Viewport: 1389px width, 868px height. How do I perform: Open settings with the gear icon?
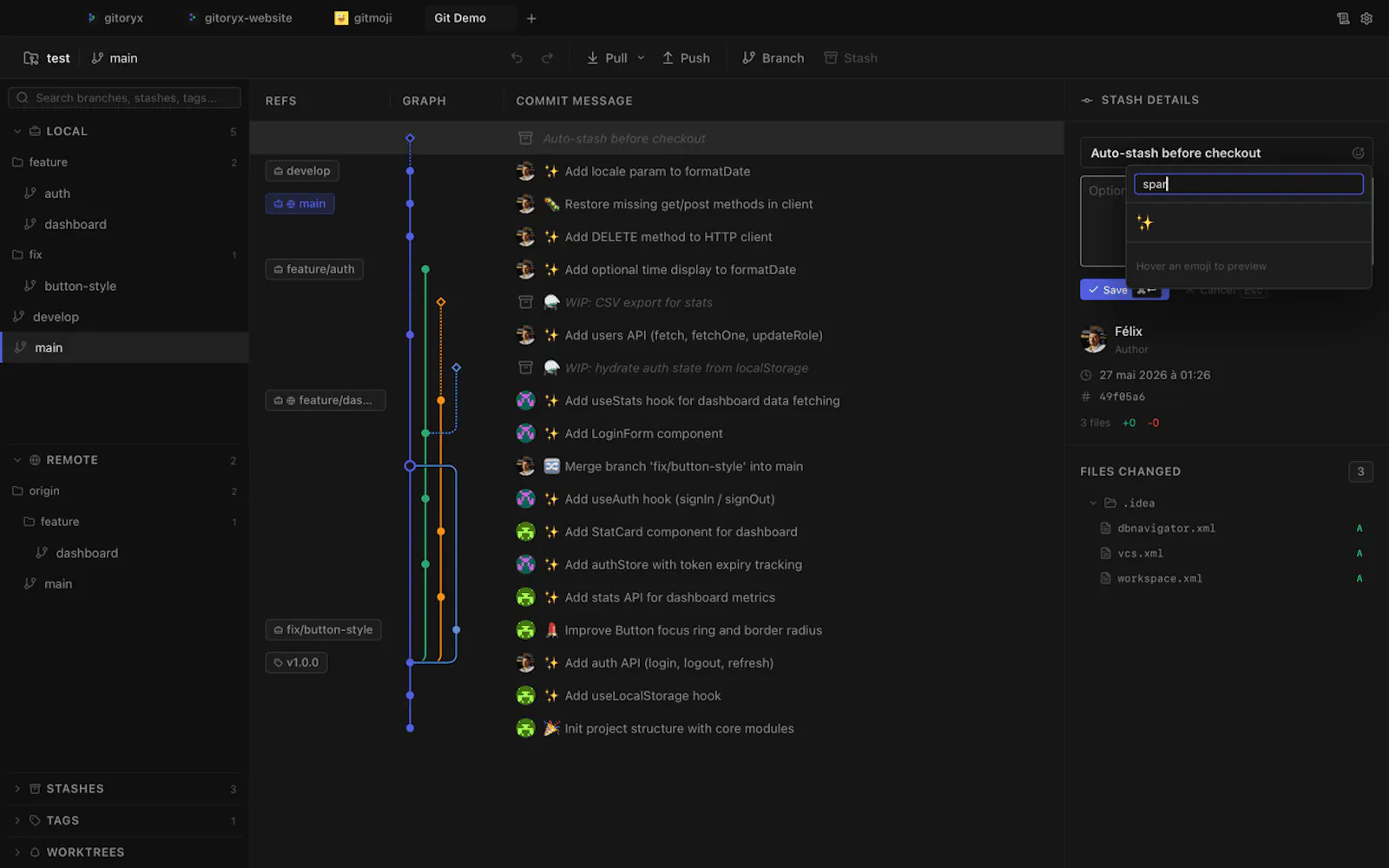click(1366, 18)
